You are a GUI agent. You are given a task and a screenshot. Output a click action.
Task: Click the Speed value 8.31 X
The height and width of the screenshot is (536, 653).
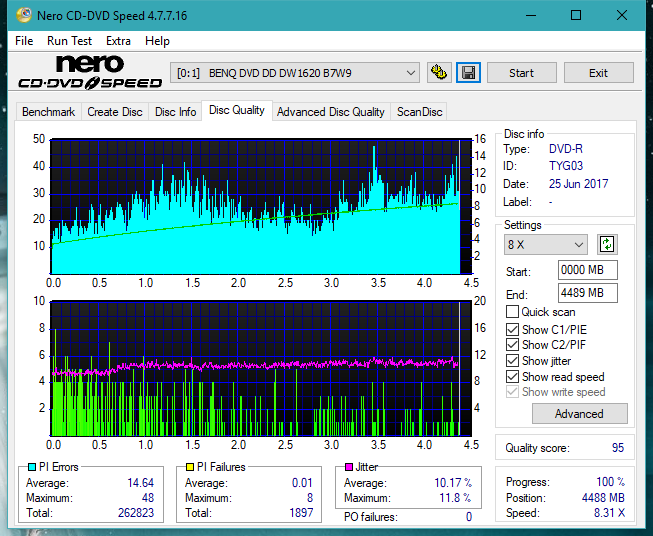(609, 513)
